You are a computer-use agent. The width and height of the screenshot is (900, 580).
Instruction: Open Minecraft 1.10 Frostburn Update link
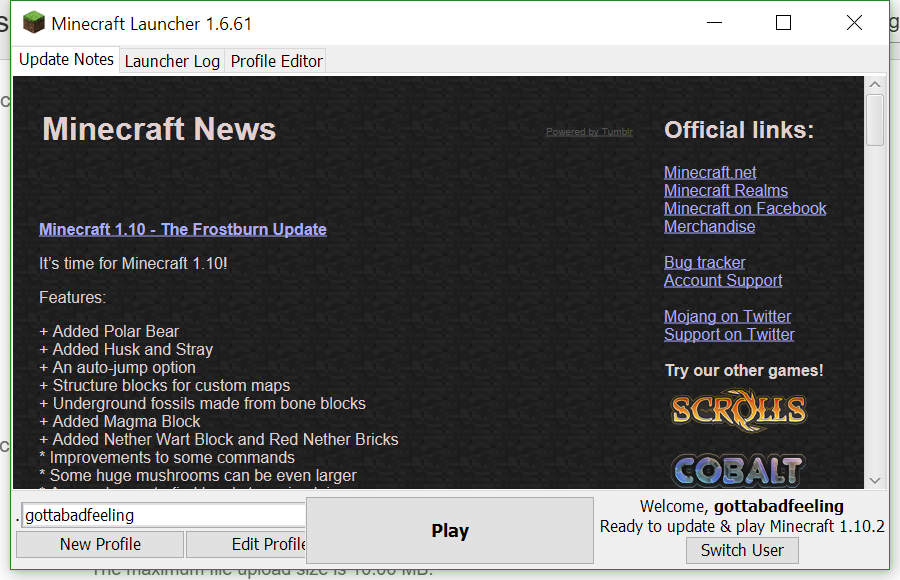point(183,229)
